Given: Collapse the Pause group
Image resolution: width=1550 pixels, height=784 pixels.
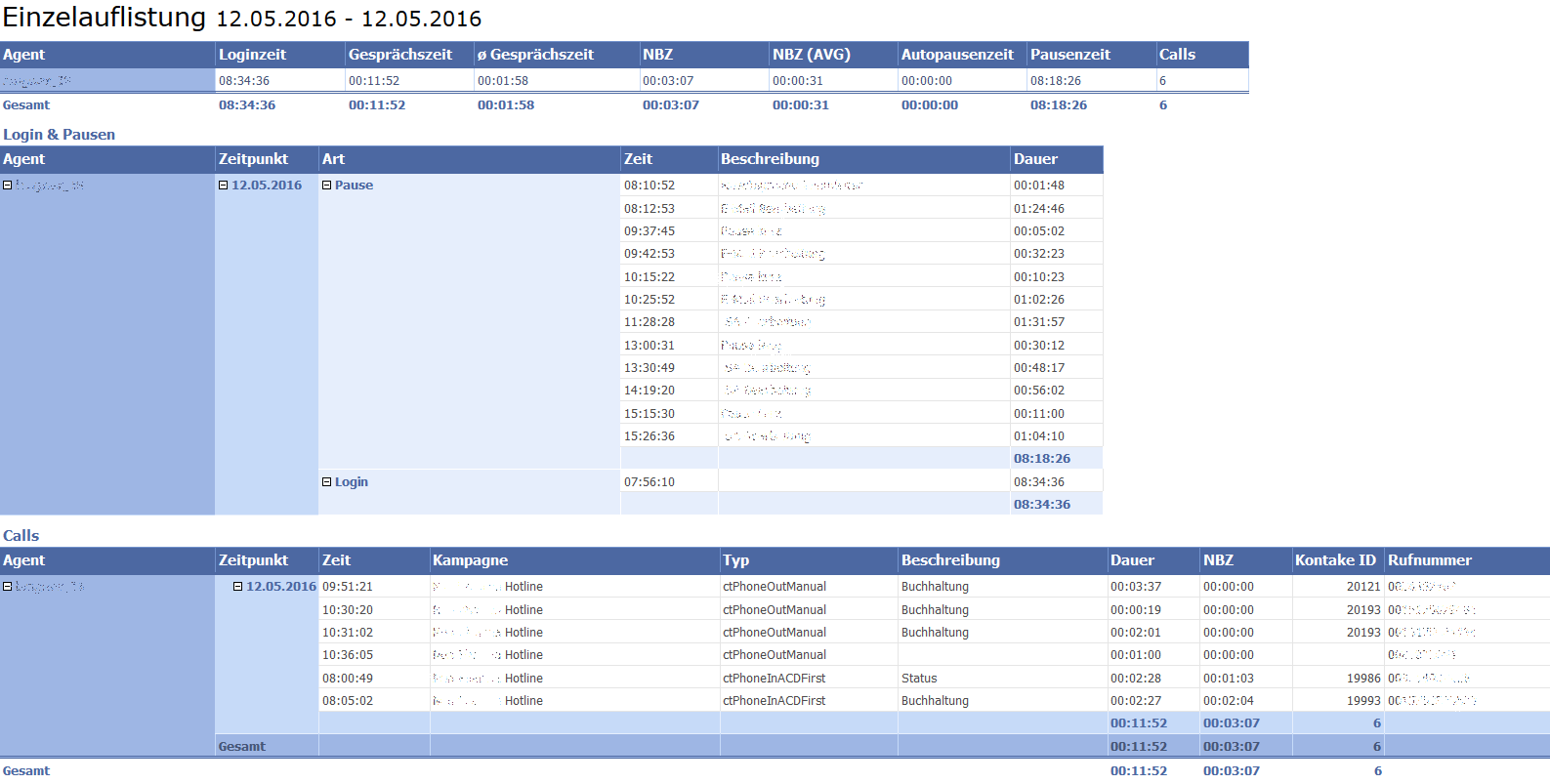Looking at the screenshot, I should pyautogui.click(x=326, y=186).
